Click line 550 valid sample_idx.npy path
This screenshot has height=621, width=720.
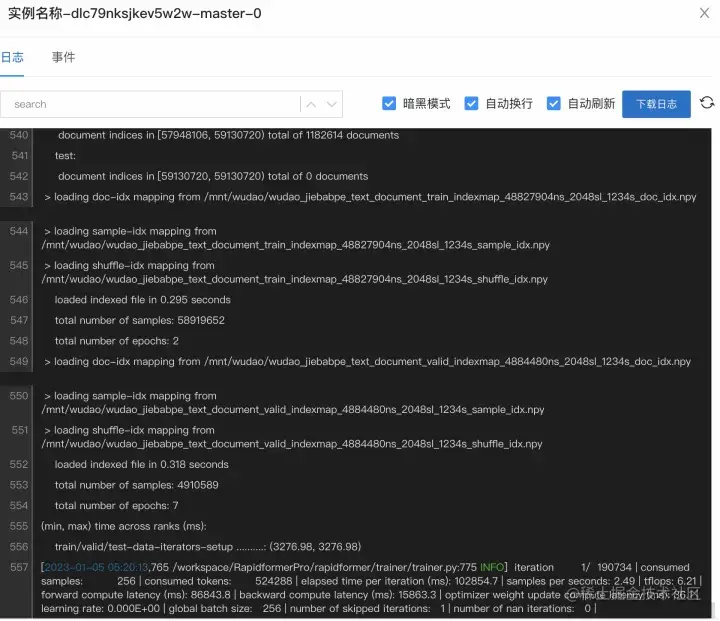(292, 410)
